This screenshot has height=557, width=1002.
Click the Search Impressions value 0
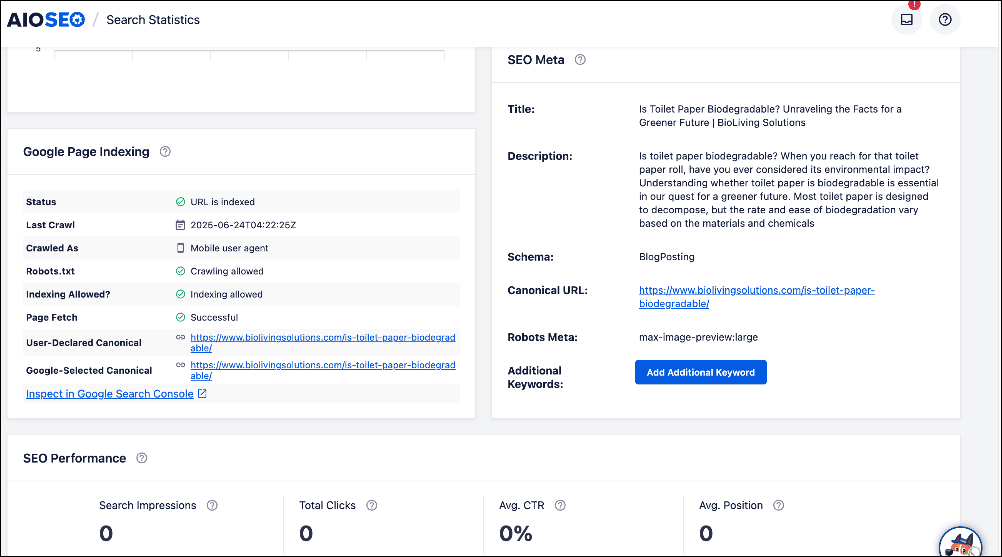(106, 533)
